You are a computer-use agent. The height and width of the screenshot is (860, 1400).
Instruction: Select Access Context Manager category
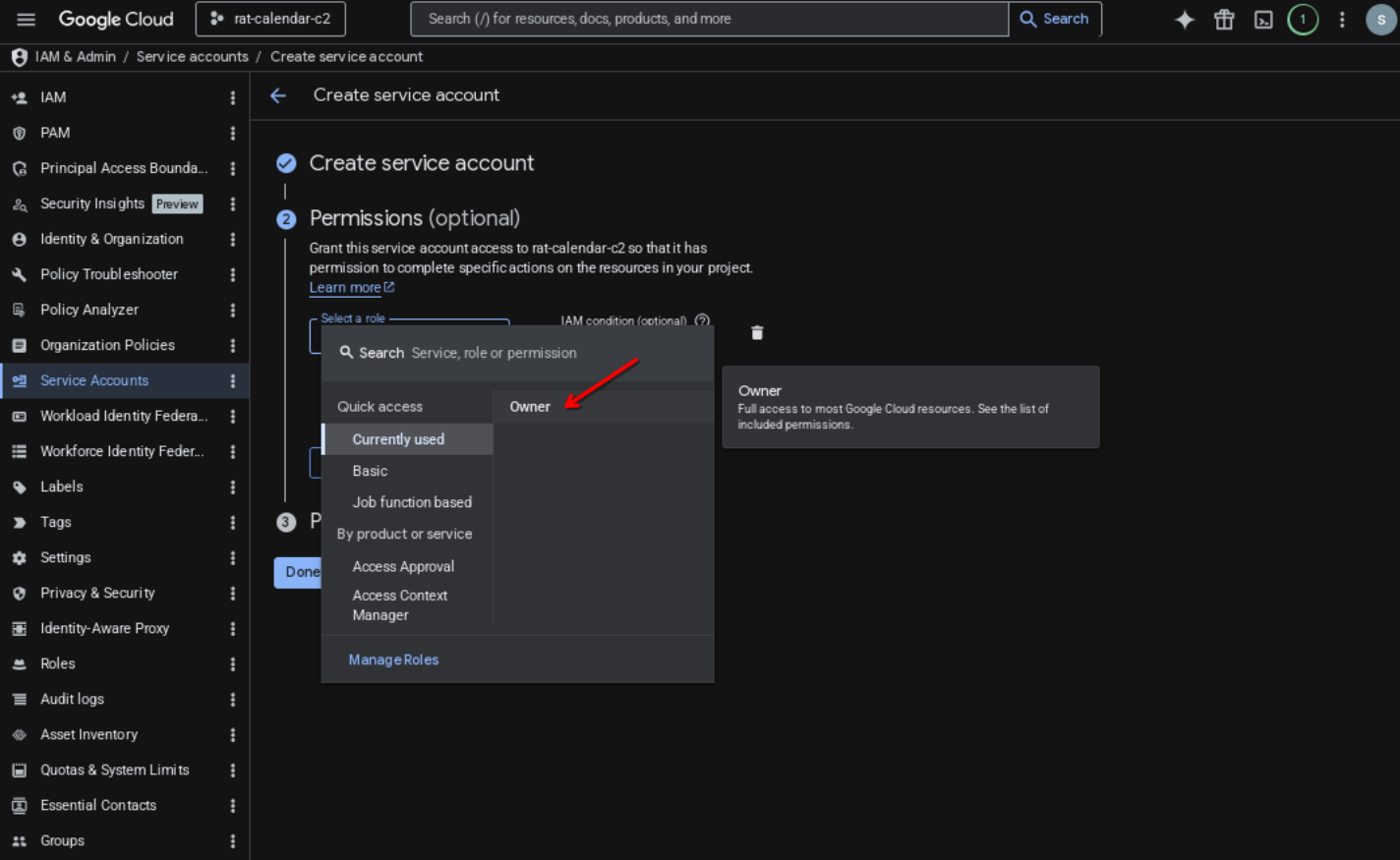click(x=407, y=605)
